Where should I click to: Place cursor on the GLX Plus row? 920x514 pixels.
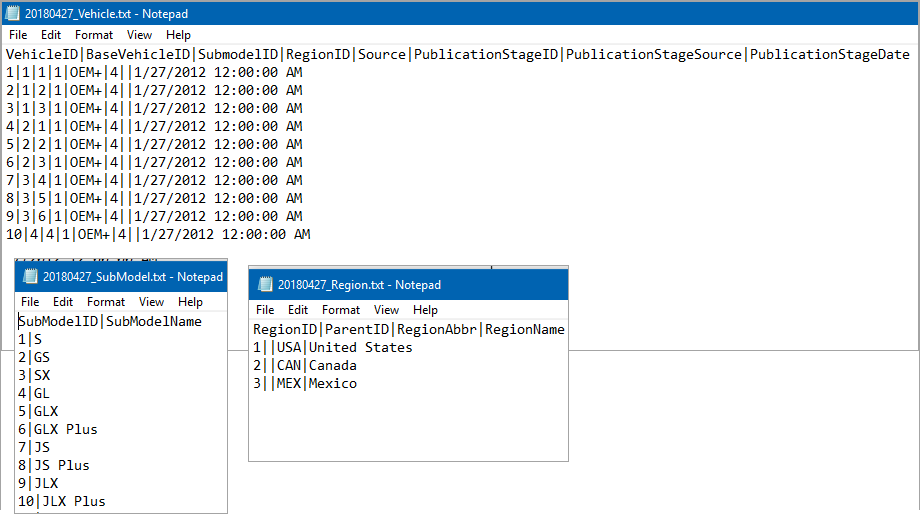click(58, 430)
